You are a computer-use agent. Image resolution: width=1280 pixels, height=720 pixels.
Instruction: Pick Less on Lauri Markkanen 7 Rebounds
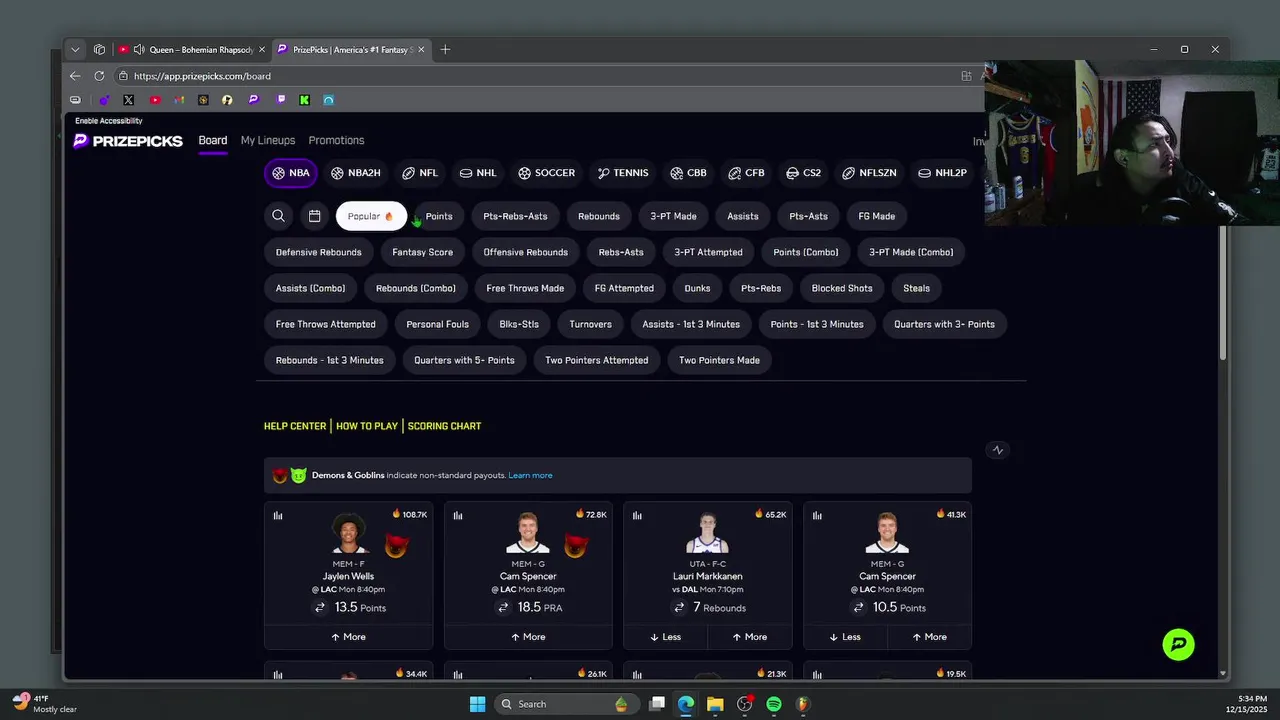tap(665, 637)
